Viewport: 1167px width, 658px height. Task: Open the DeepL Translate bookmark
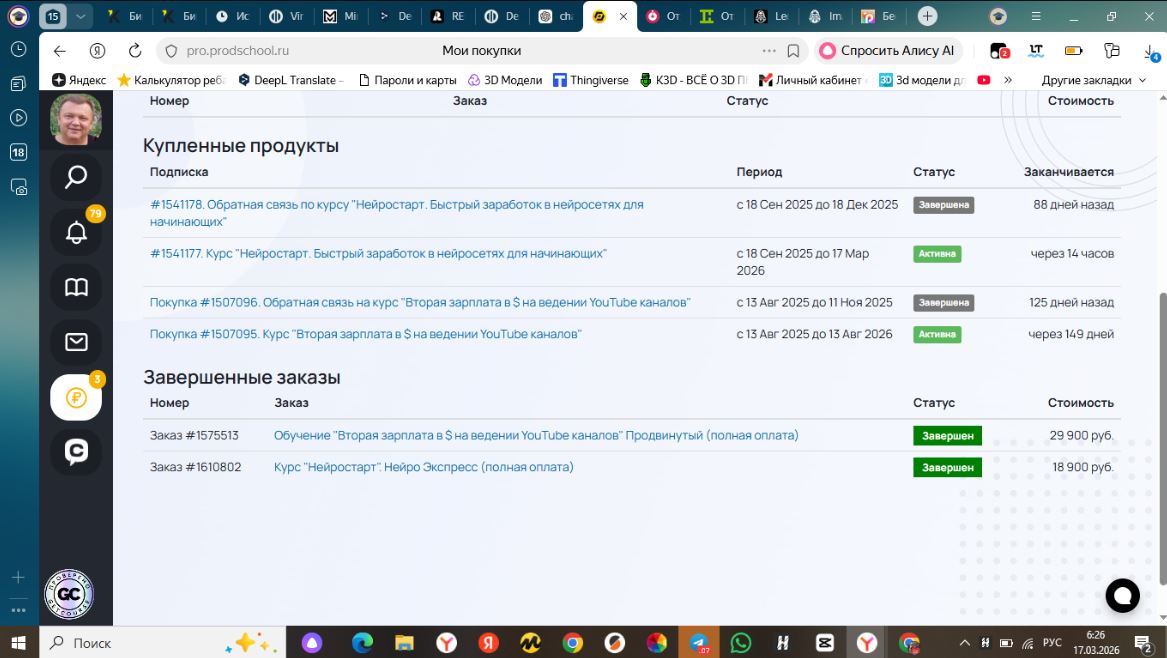click(x=290, y=80)
